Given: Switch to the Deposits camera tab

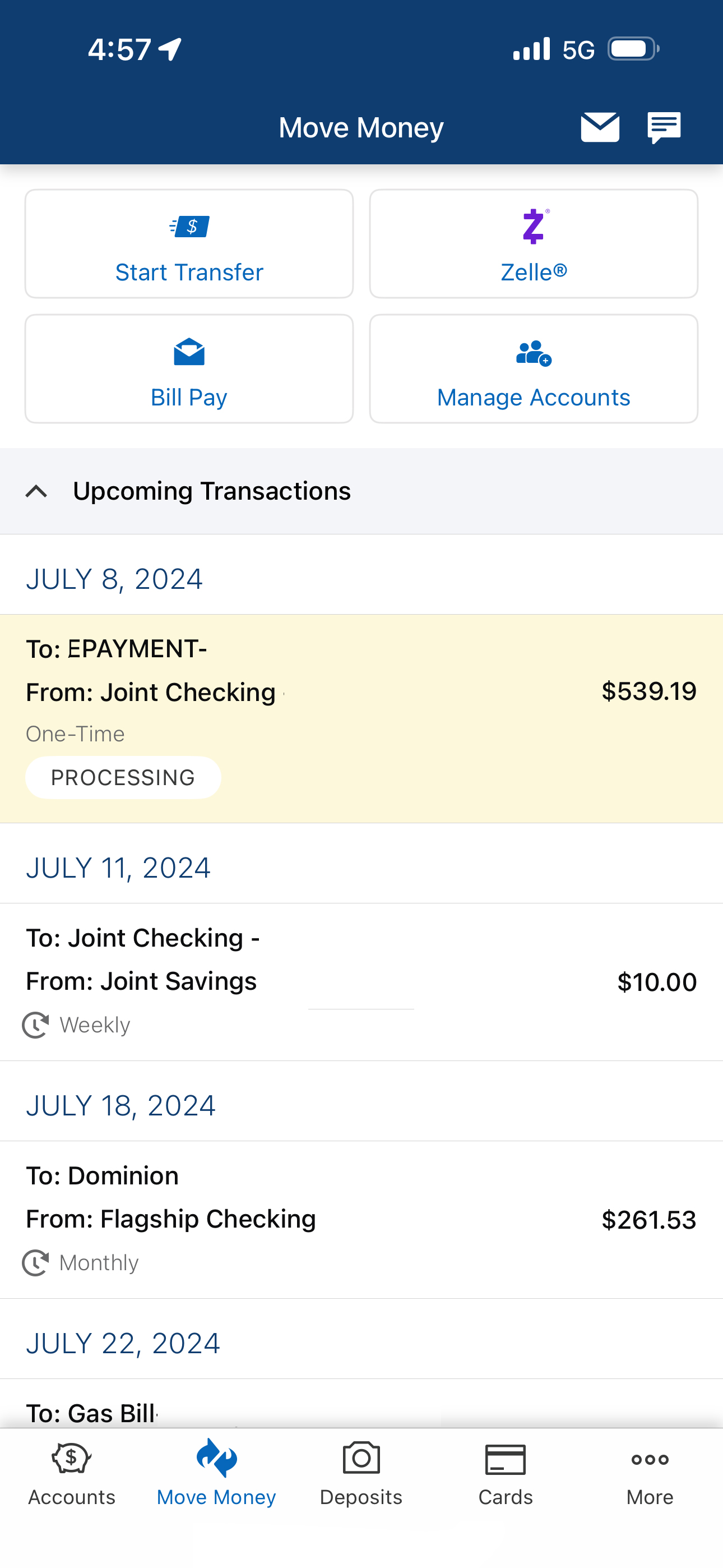Looking at the screenshot, I should (x=361, y=1473).
